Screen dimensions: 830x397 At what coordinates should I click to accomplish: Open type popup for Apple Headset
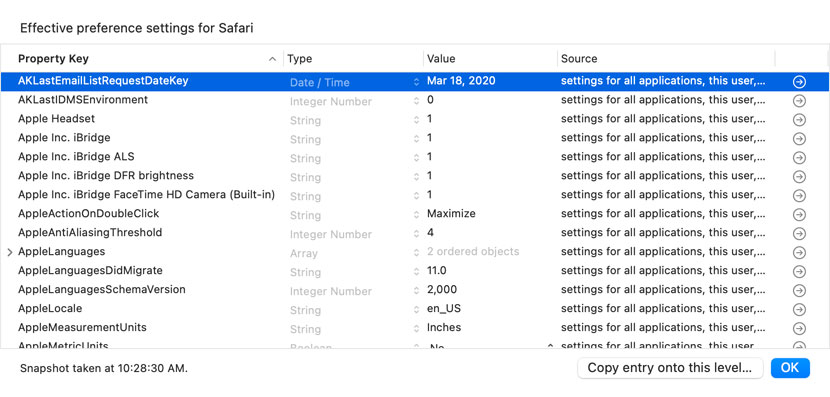click(x=416, y=120)
